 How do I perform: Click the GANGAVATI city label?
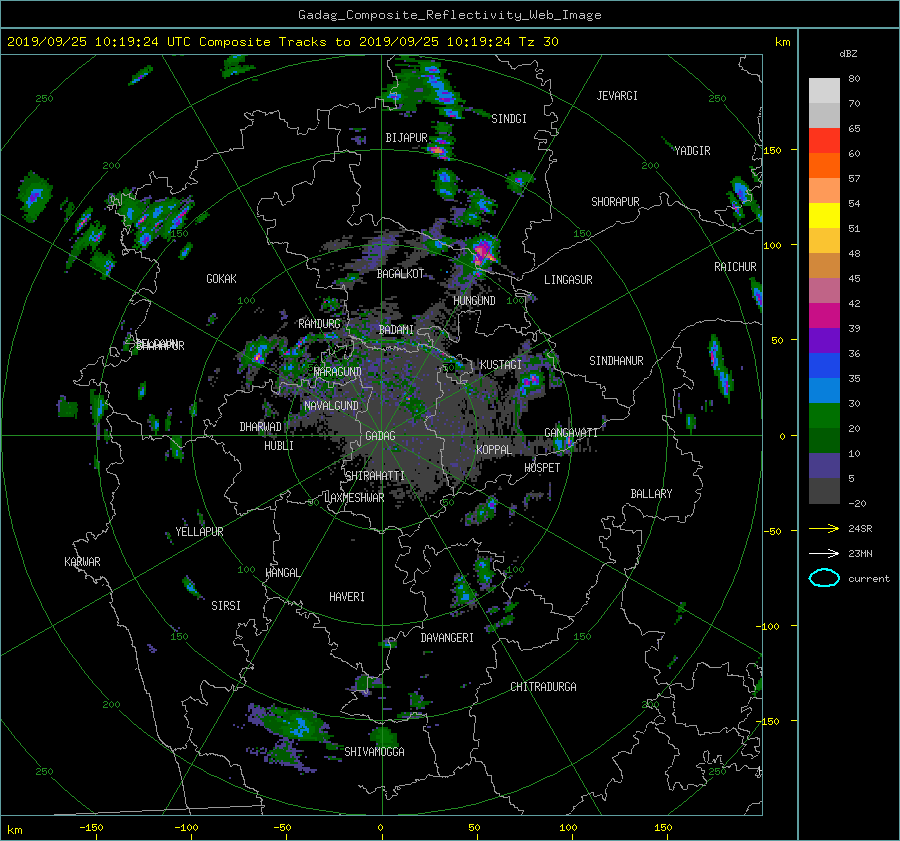pyautogui.click(x=571, y=433)
